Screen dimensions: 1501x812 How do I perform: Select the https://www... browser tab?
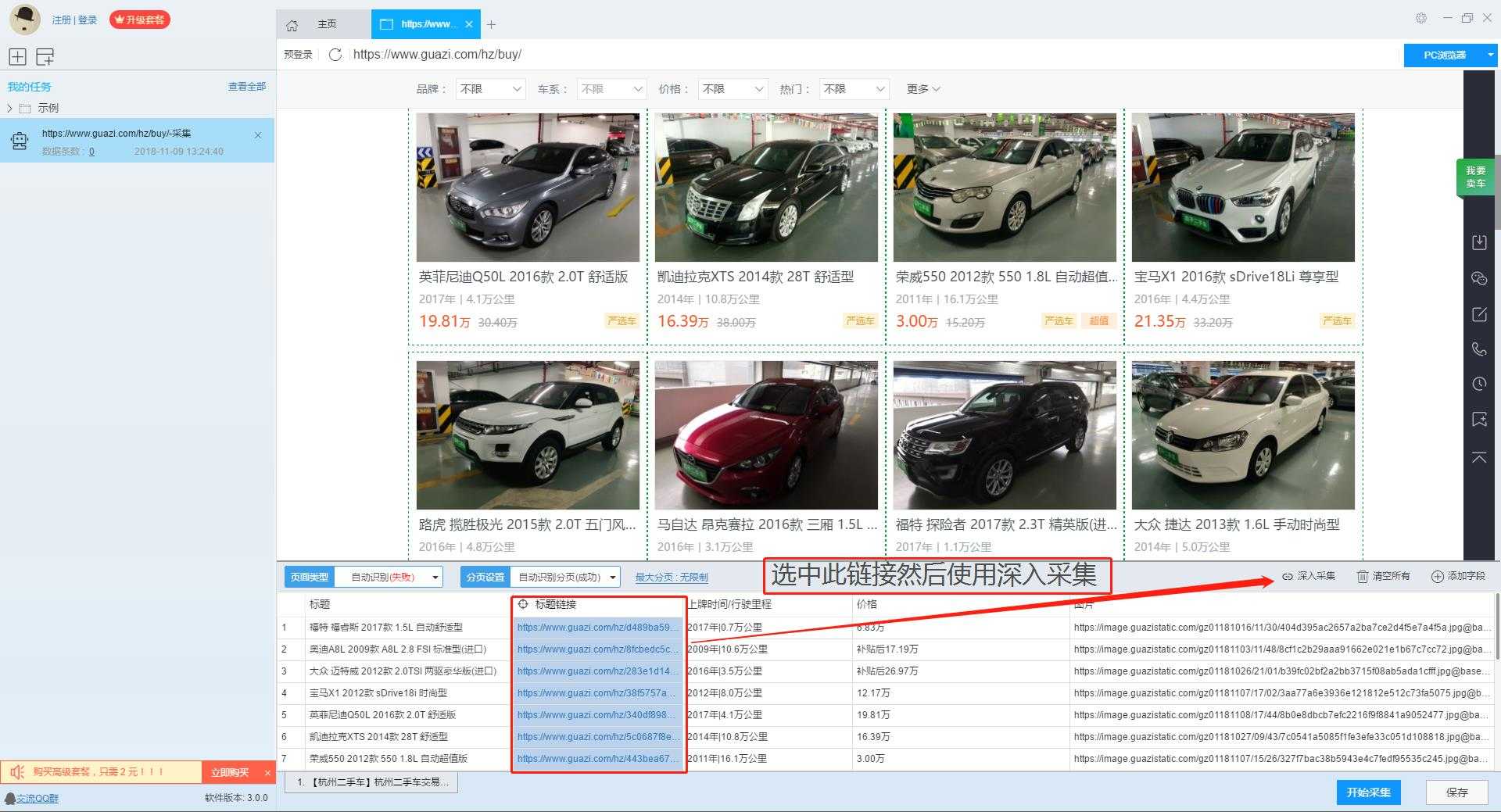pos(428,24)
